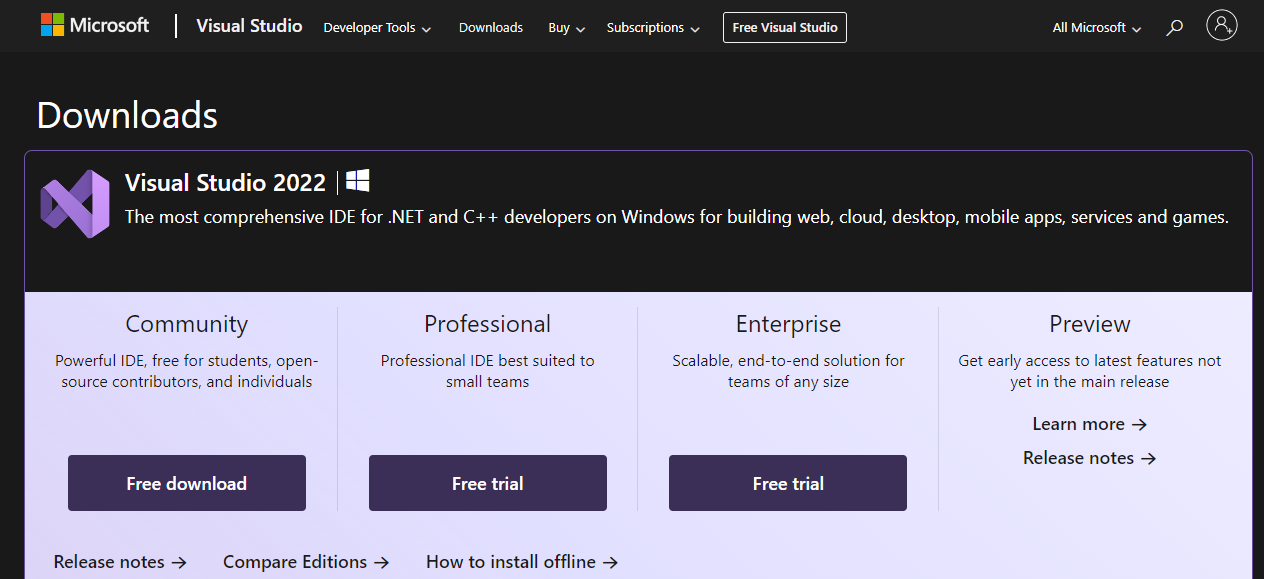Click the Free Visual Studio button
The height and width of the screenshot is (579, 1264).
(785, 27)
